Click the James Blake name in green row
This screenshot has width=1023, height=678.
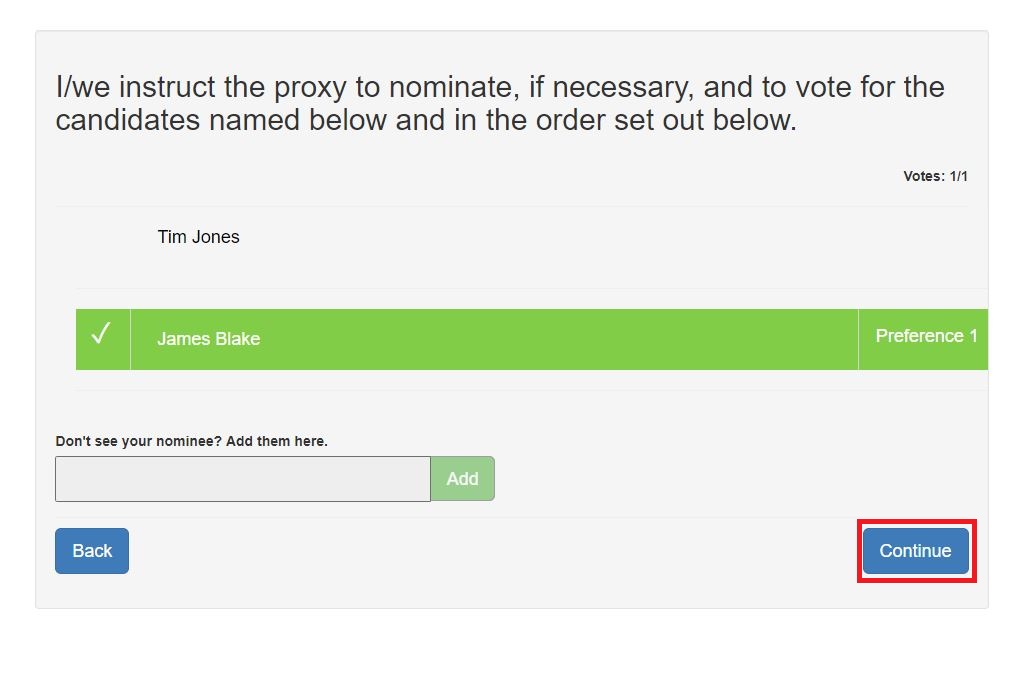[208, 339]
